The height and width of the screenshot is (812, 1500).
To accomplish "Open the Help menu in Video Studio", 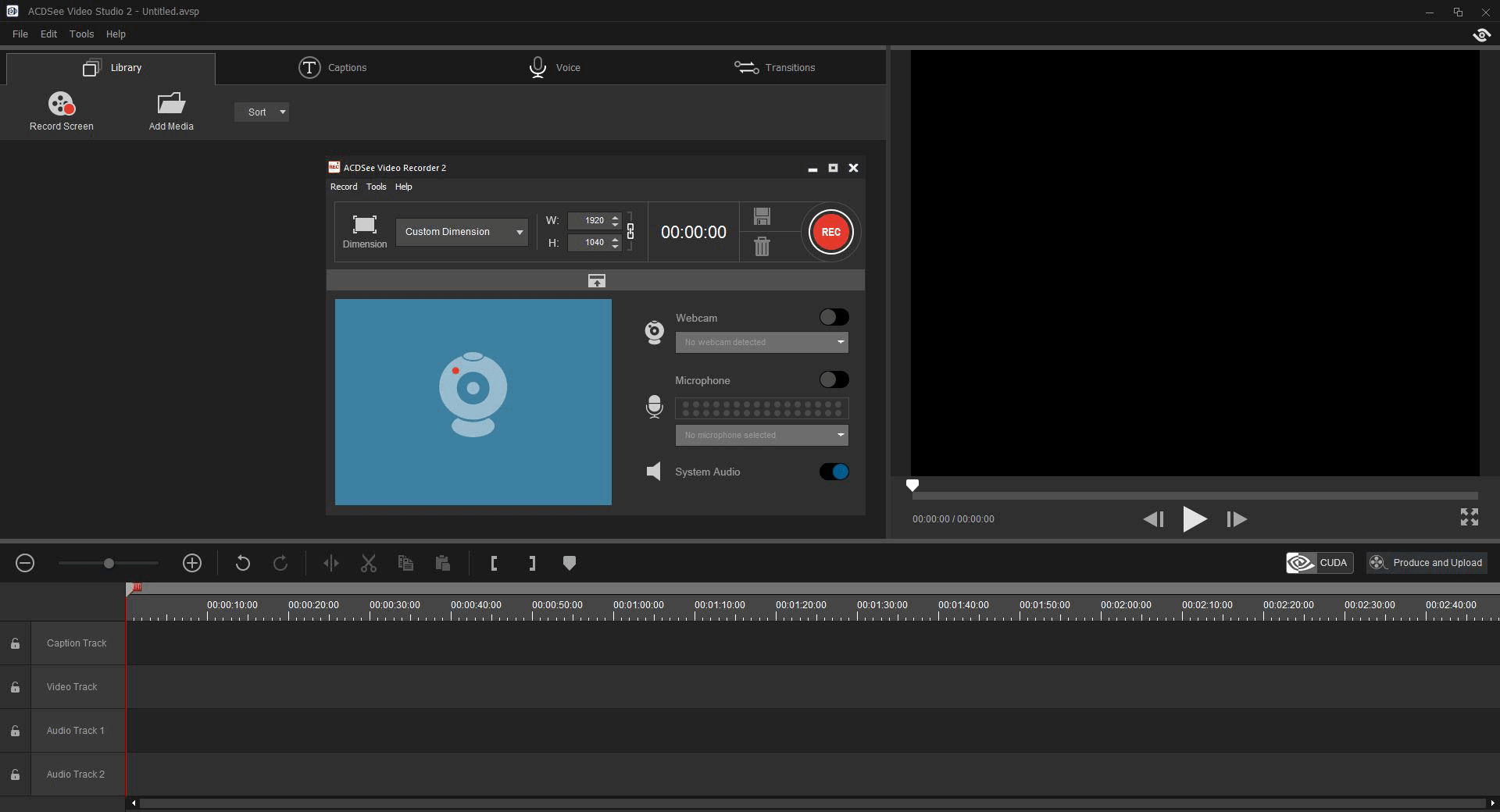I will (x=116, y=34).
